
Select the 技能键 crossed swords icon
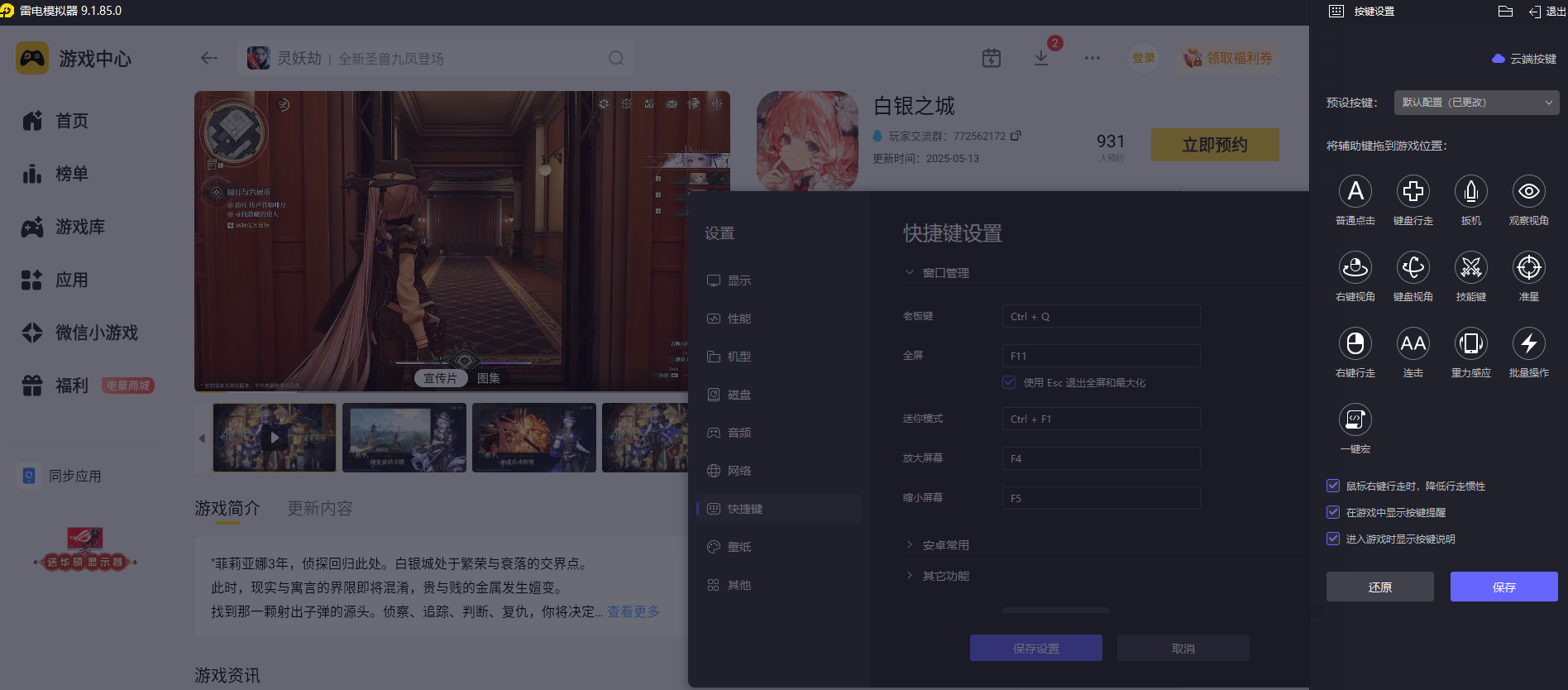(1470, 268)
